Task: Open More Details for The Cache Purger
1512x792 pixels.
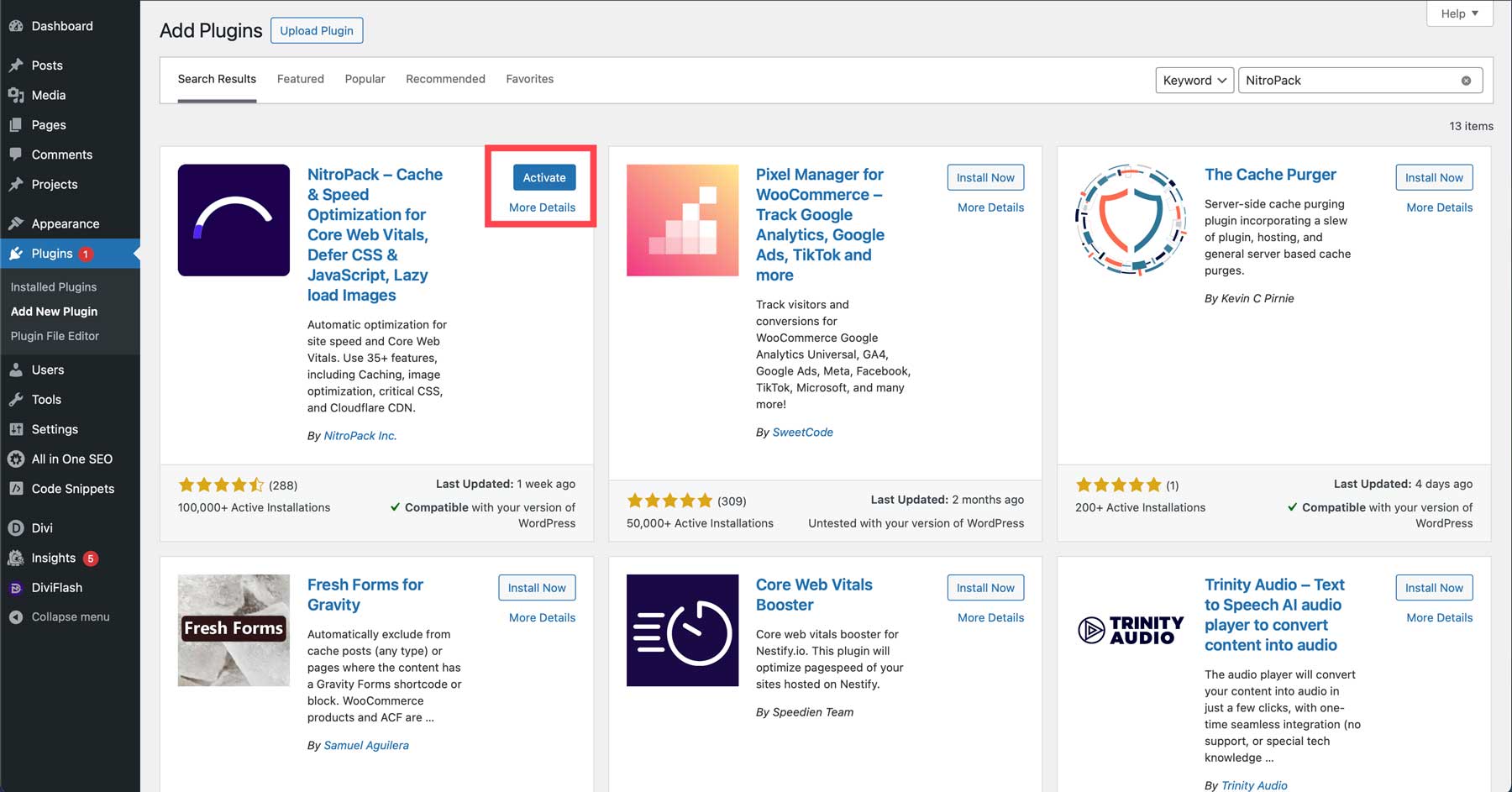Action: tap(1438, 207)
